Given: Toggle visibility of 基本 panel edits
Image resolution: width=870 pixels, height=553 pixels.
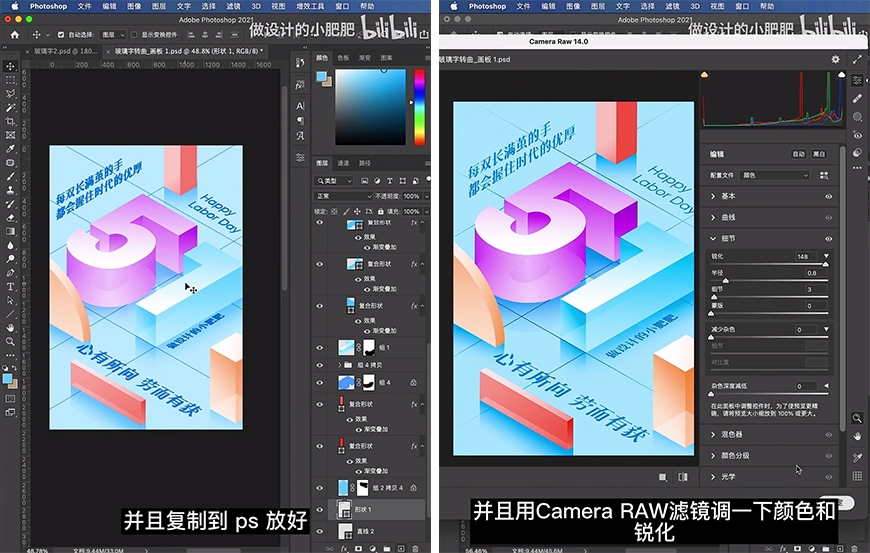Looking at the screenshot, I should (x=828, y=196).
